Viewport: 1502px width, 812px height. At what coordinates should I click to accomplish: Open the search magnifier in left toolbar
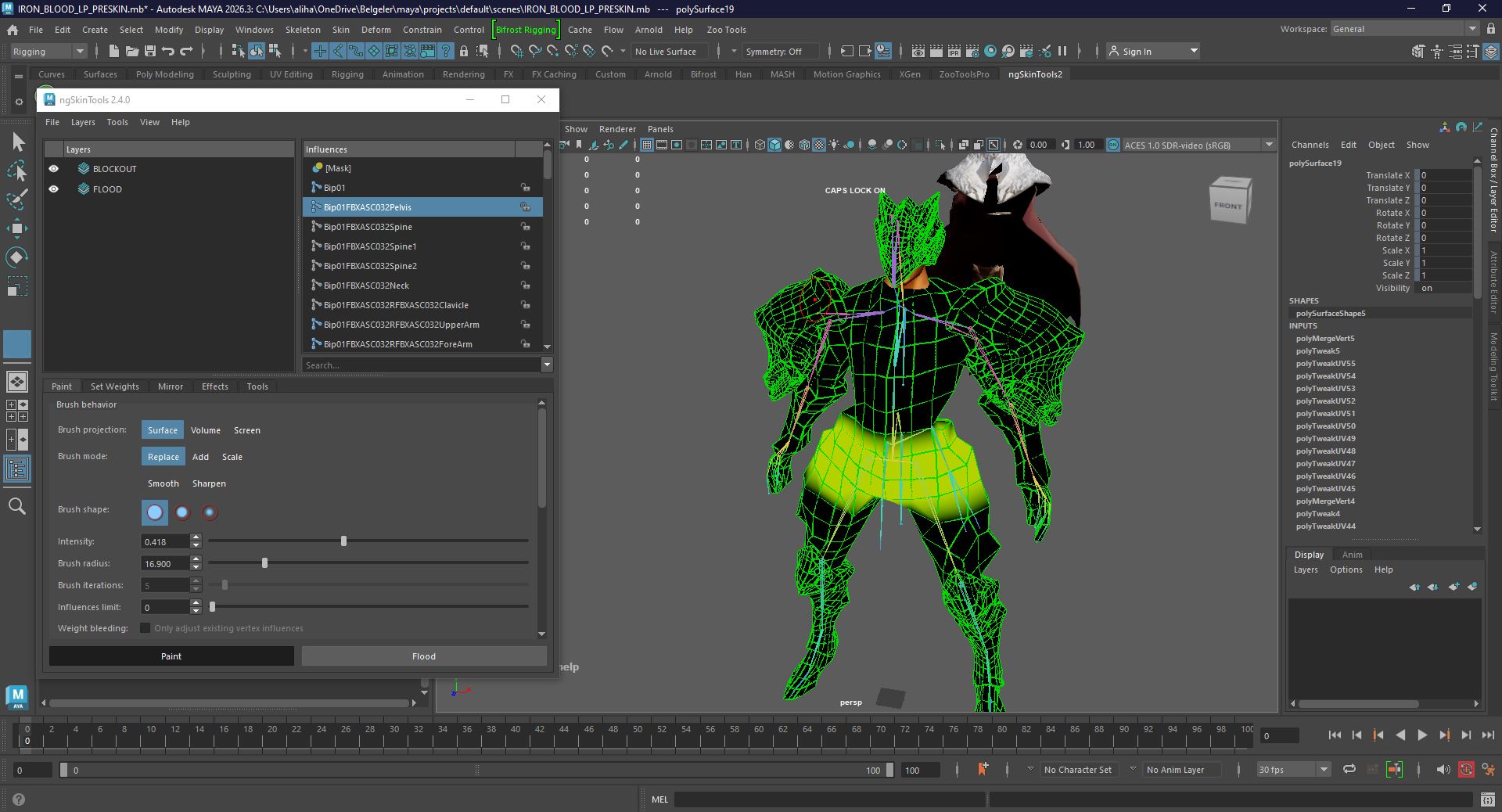click(x=17, y=506)
